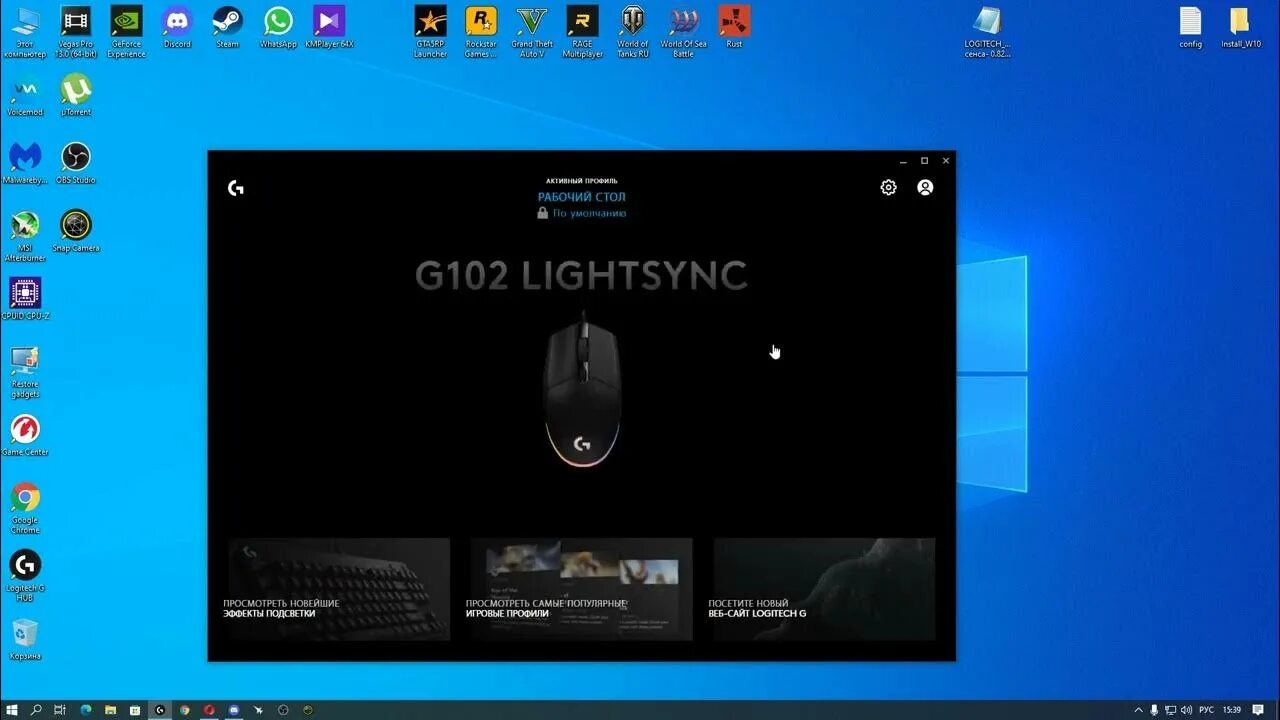Open the ВЕБ-САЙТ LOGITECH G card
This screenshot has width=1280, height=720.
pos(824,589)
